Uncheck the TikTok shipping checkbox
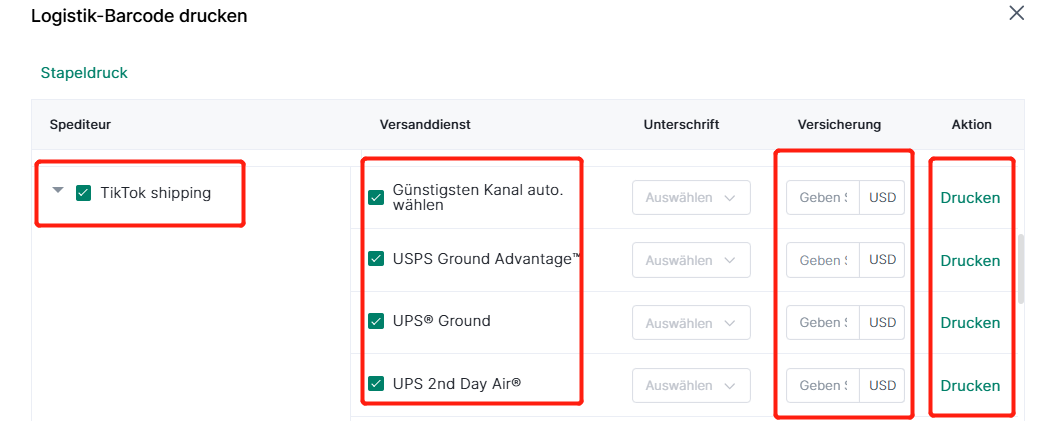 pyautogui.click(x=83, y=193)
